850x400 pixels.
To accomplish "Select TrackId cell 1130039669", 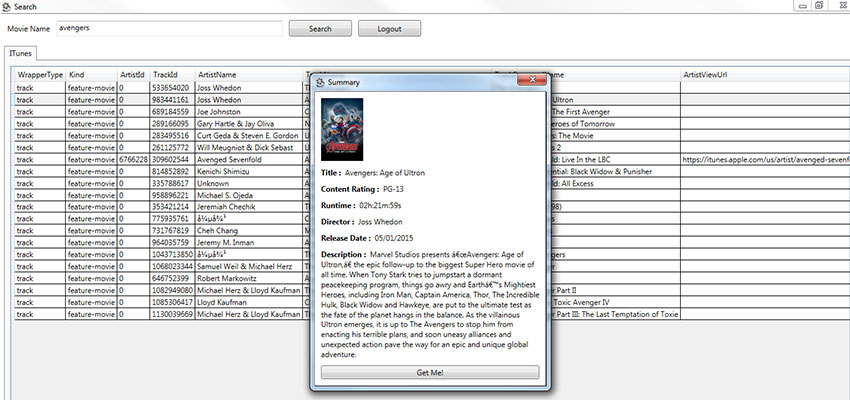I will [172, 314].
